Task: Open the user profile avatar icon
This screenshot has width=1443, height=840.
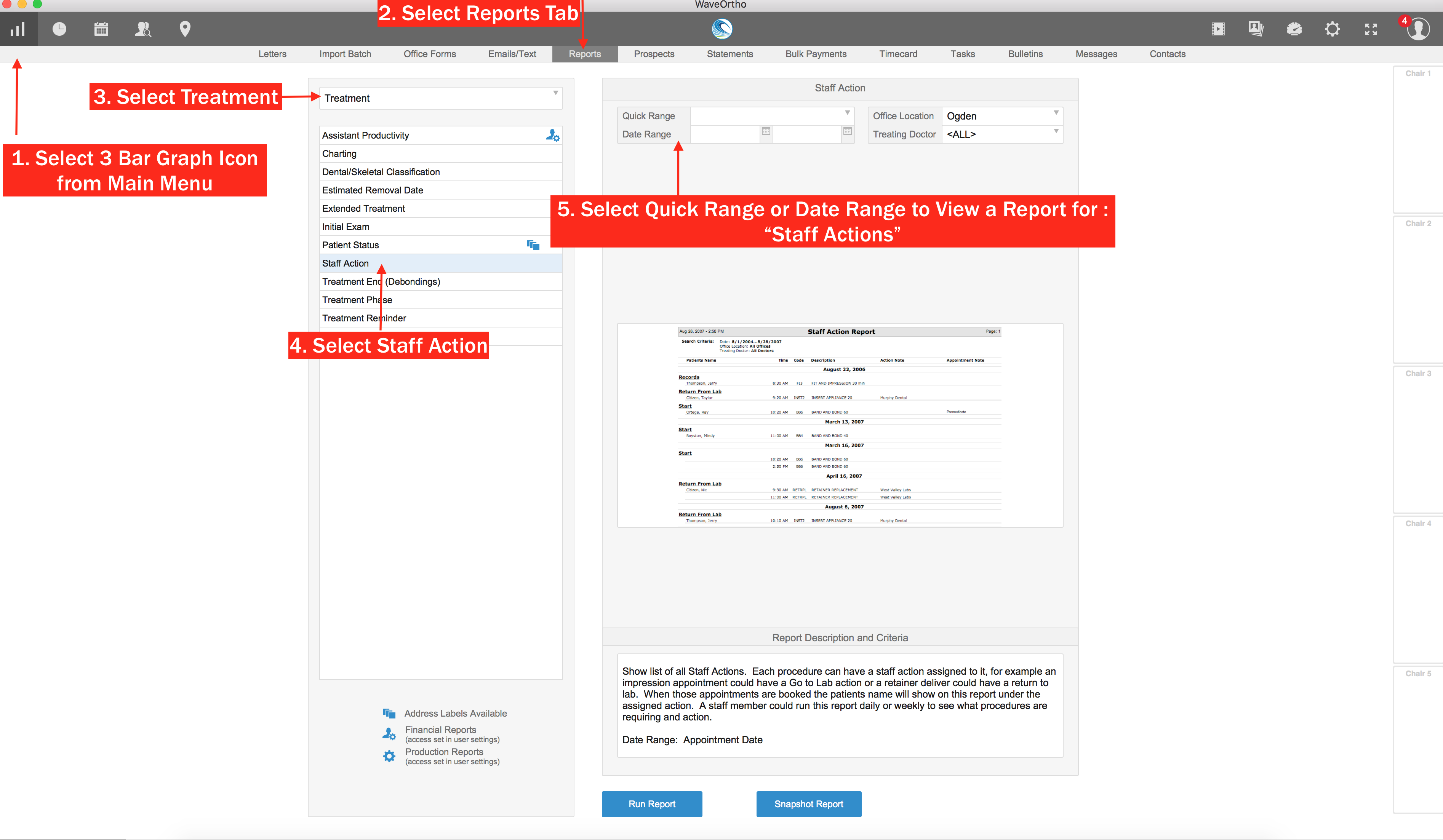Action: 1418,29
